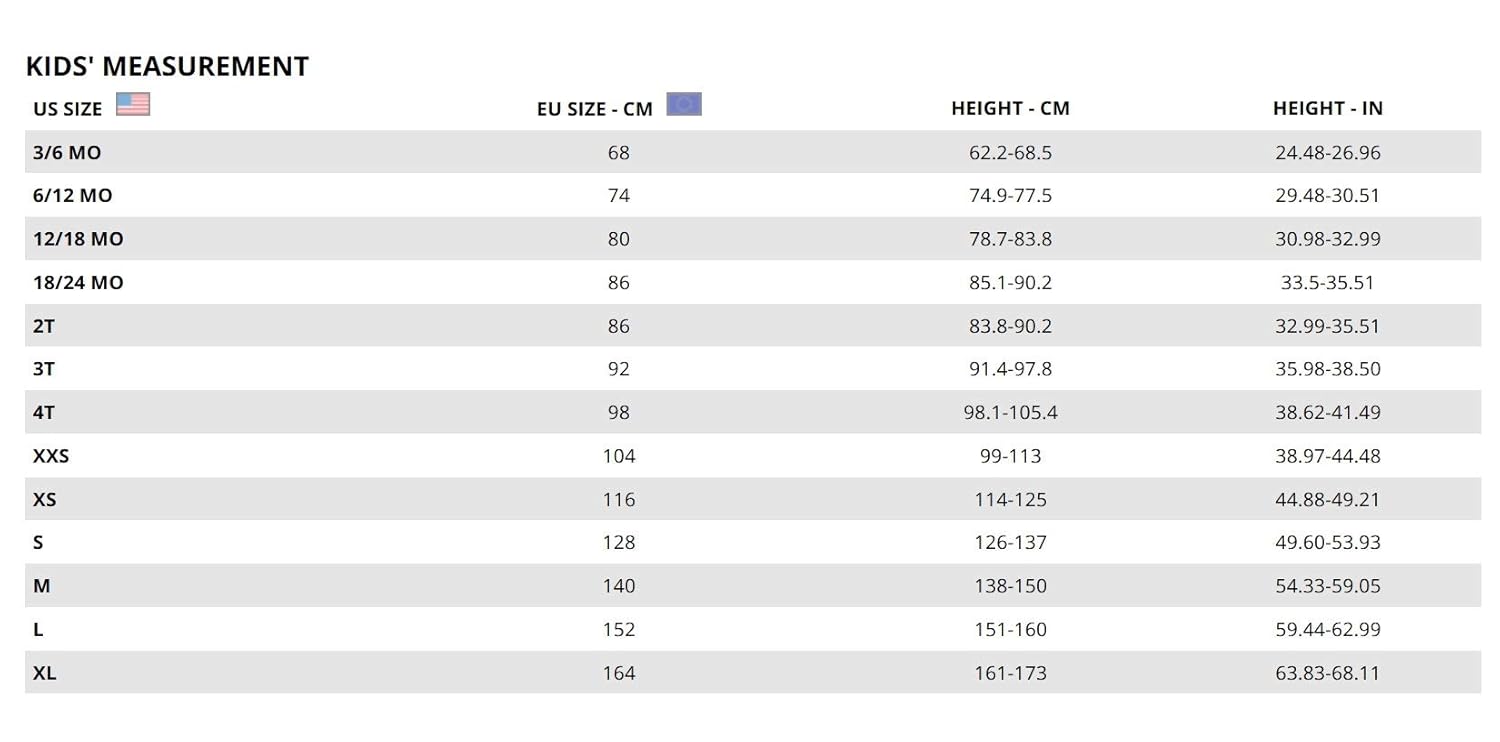Select the 126-137 height cm cell

(1010, 543)
